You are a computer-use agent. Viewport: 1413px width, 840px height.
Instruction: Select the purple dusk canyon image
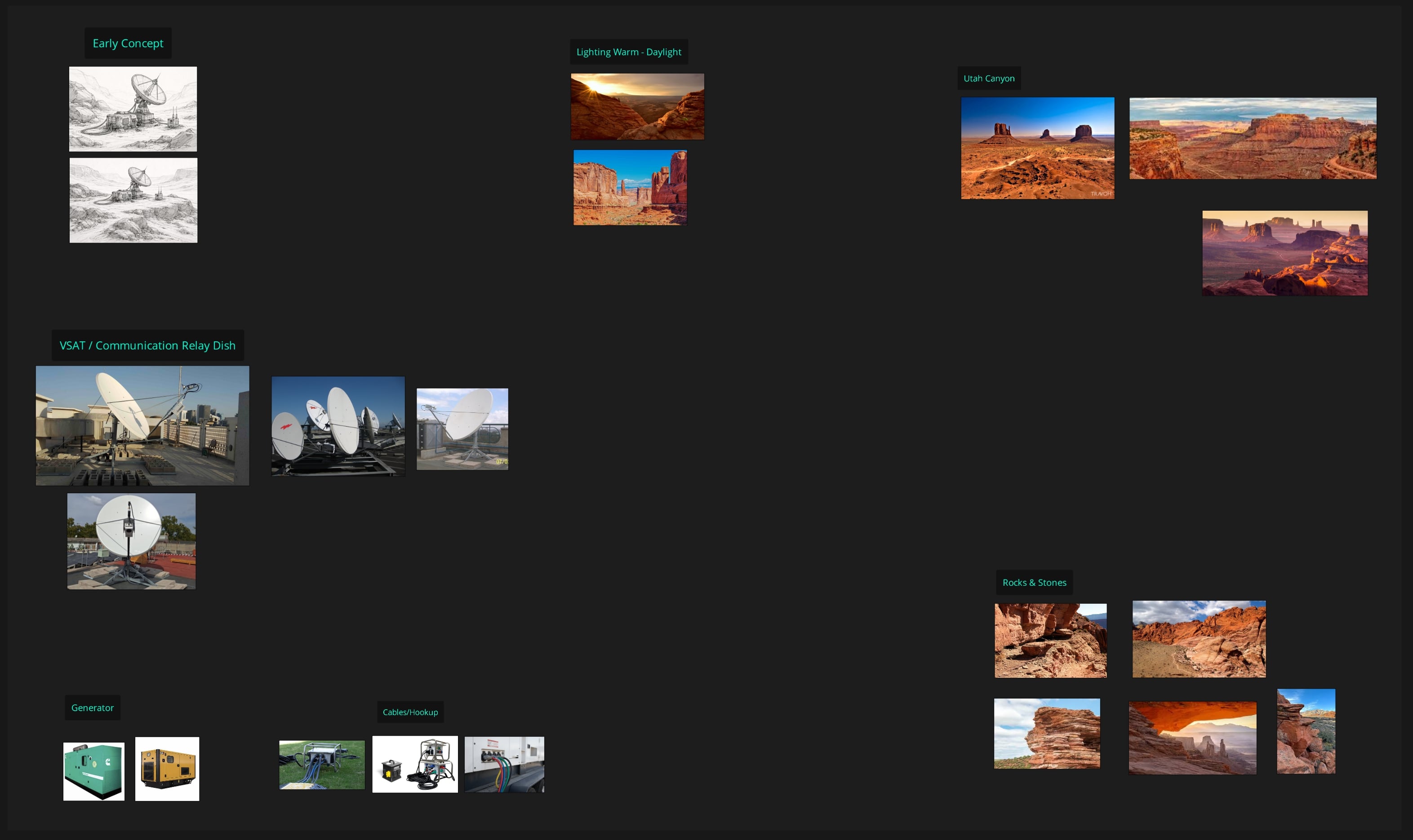[x=1284, y=253]
